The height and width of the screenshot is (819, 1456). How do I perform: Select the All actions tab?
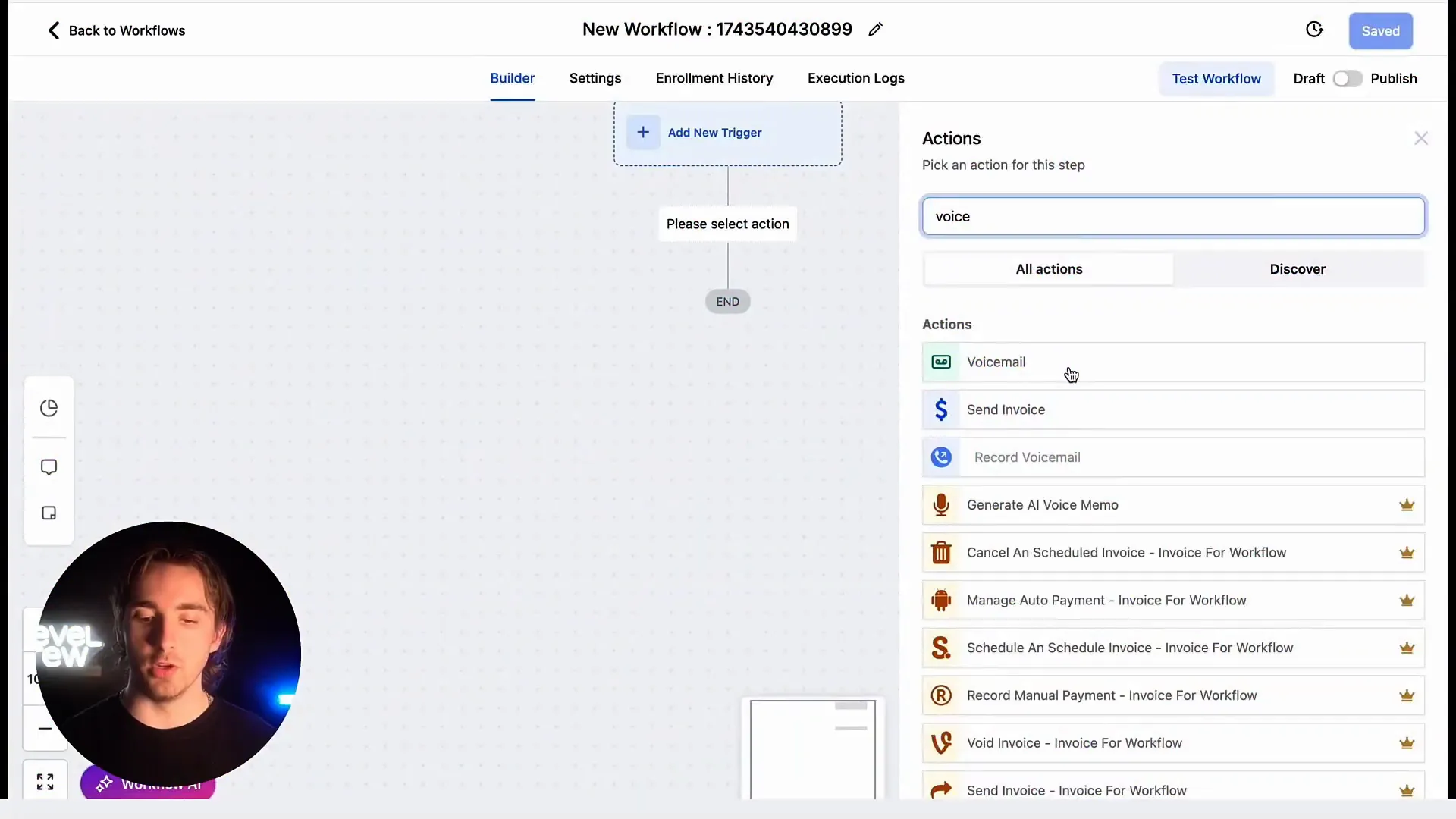click(x=1049, y=269)
